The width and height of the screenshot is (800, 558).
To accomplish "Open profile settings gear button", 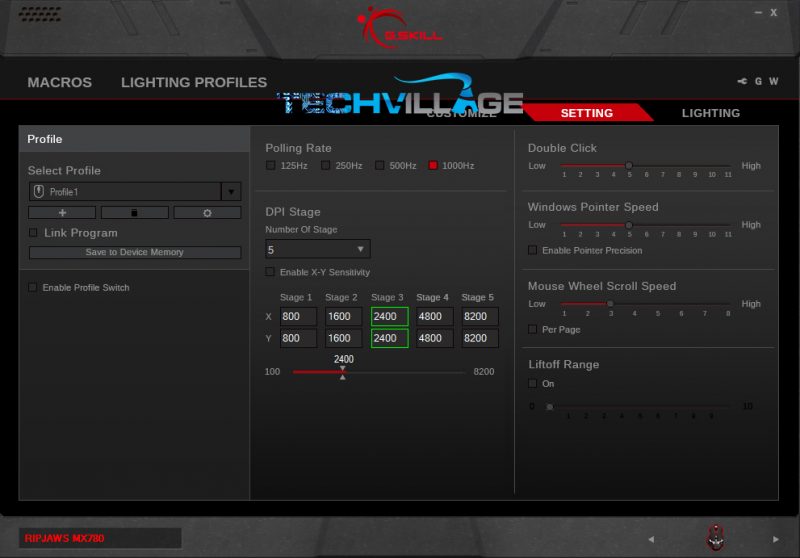I will pos(207,213).
